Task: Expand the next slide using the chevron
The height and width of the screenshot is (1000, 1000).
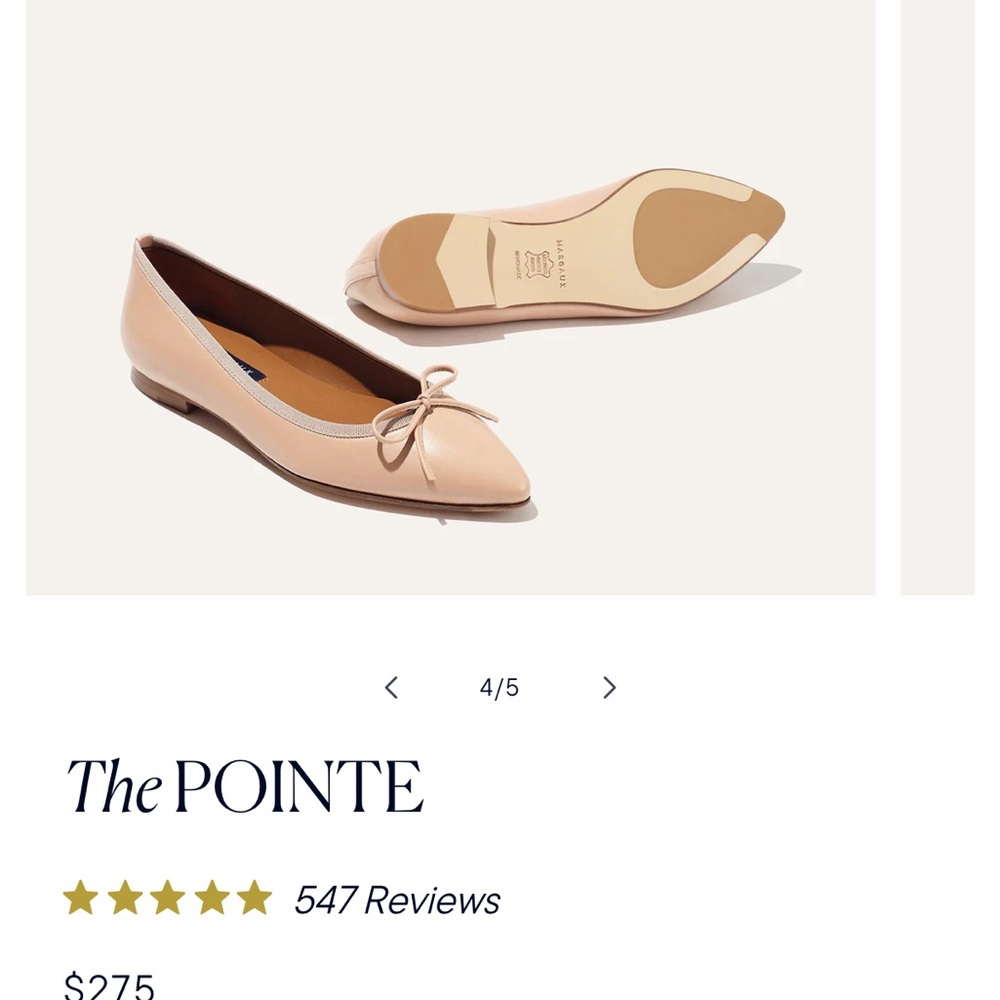Action: [609, 687]
